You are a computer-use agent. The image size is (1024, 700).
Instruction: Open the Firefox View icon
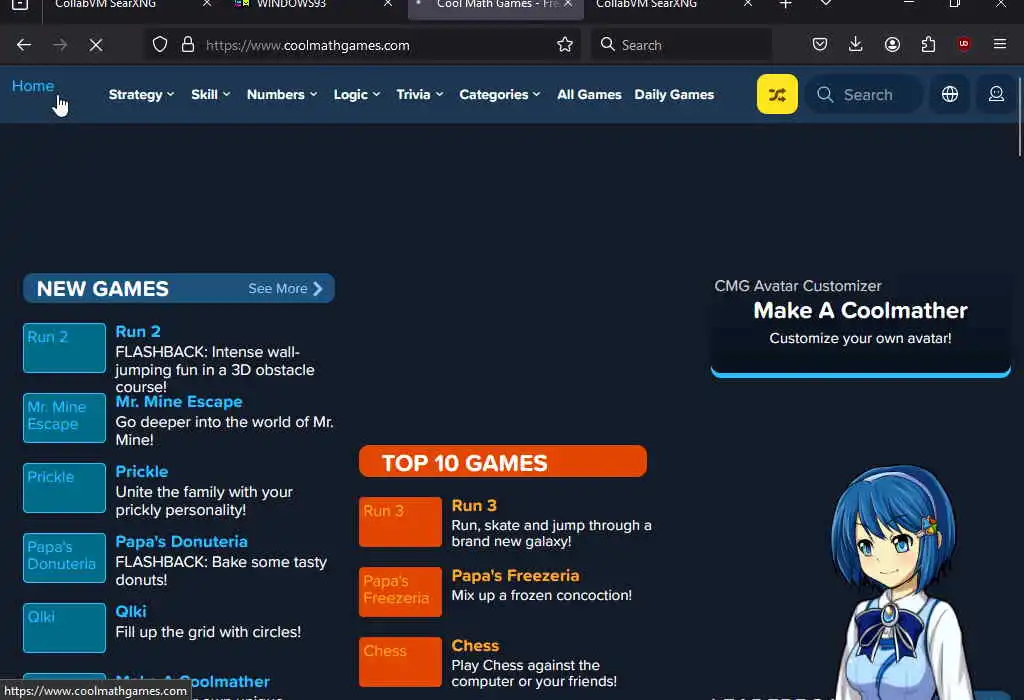click(20, 5)
